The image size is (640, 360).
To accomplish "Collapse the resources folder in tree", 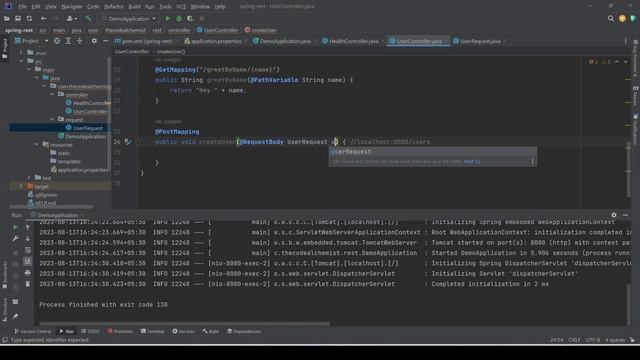I will 37,144.
